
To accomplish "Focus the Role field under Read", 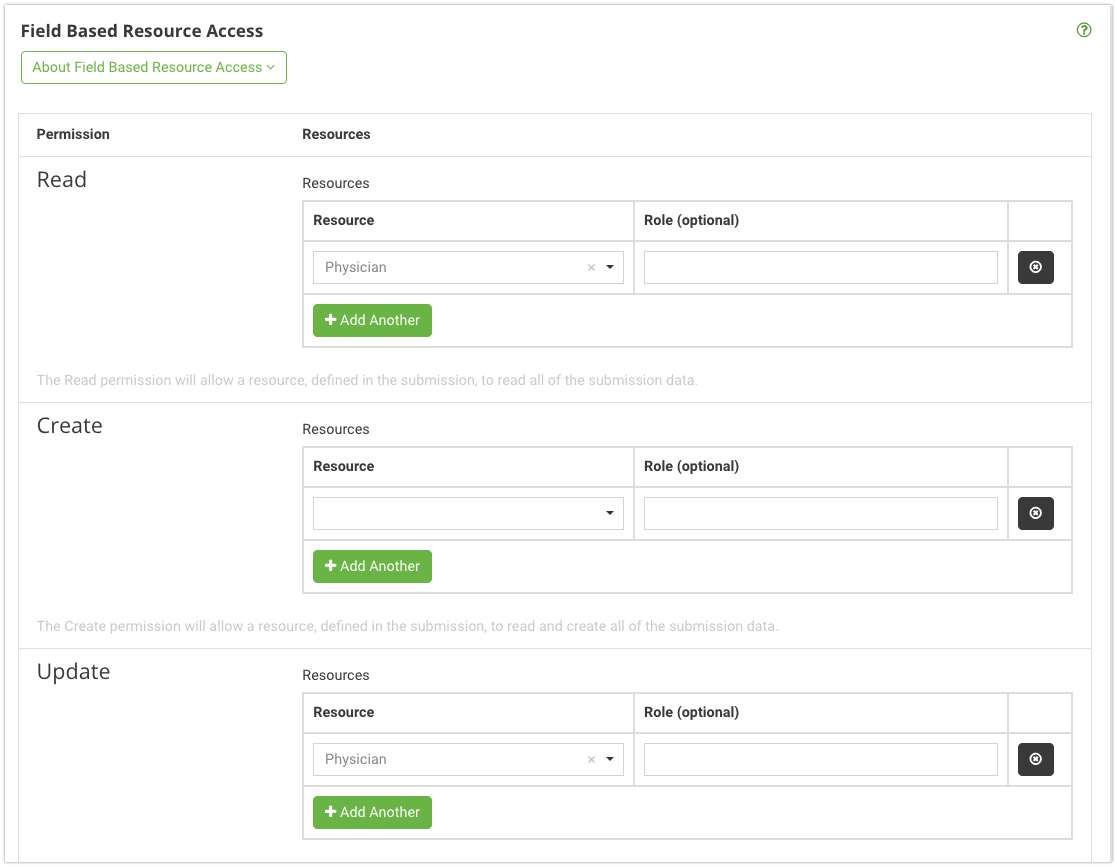I will click(x=820, y=267).
